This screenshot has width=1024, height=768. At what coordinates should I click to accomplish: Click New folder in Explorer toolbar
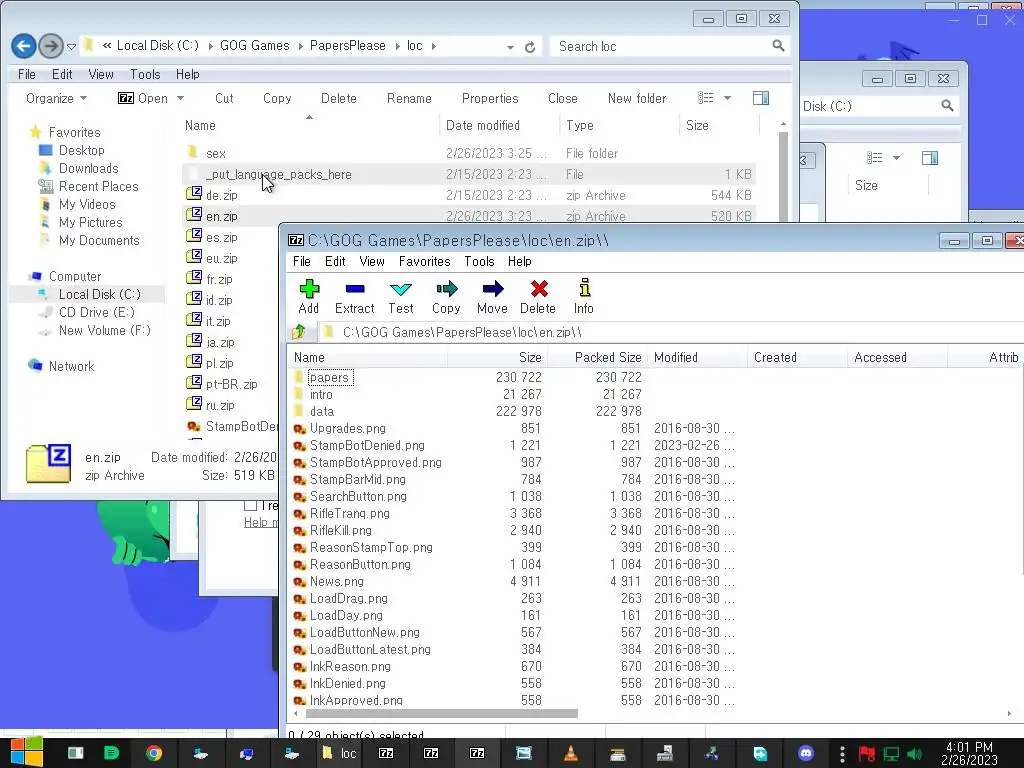637,99
